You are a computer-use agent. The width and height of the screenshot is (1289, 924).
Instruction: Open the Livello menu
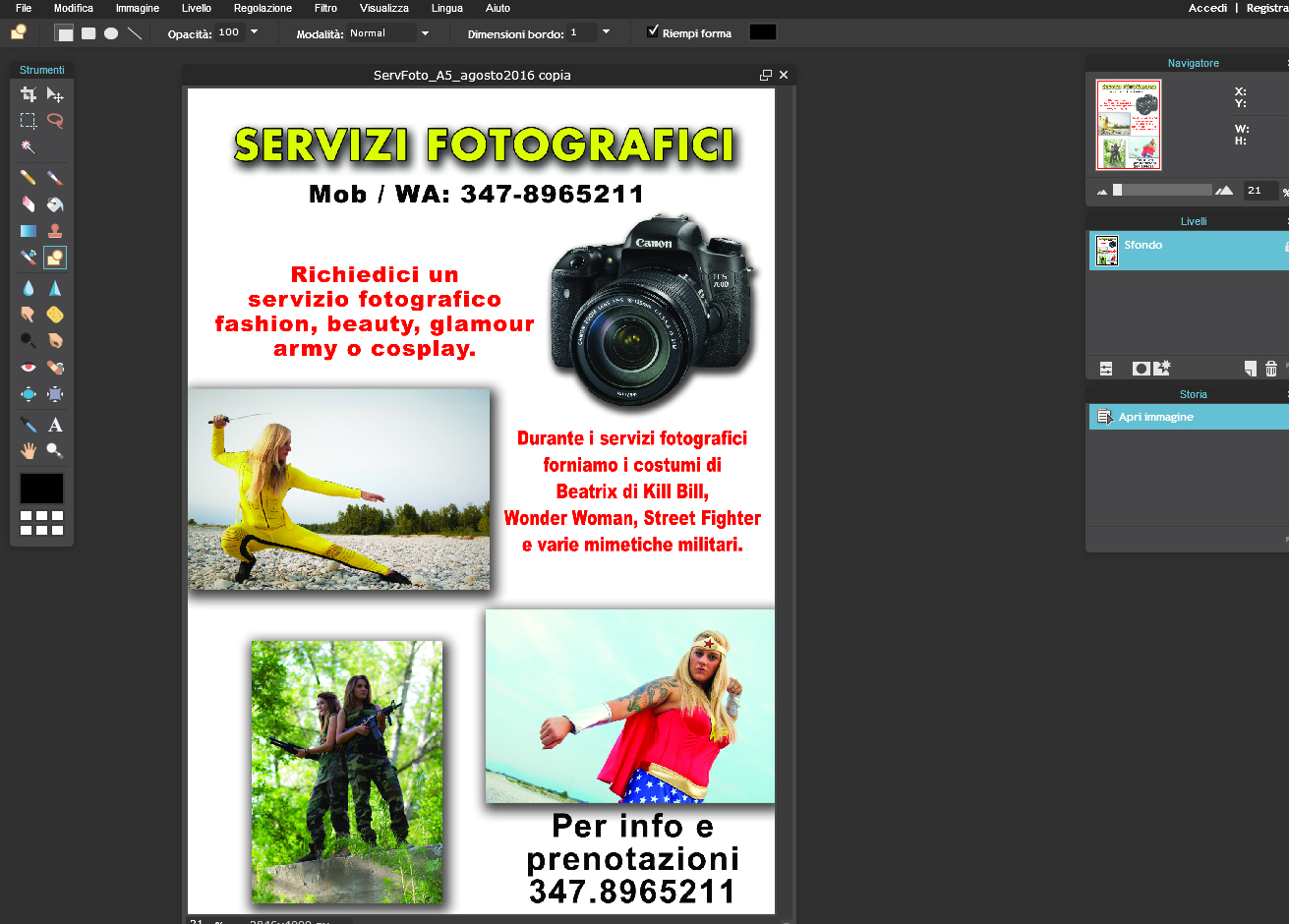[197, 8]
